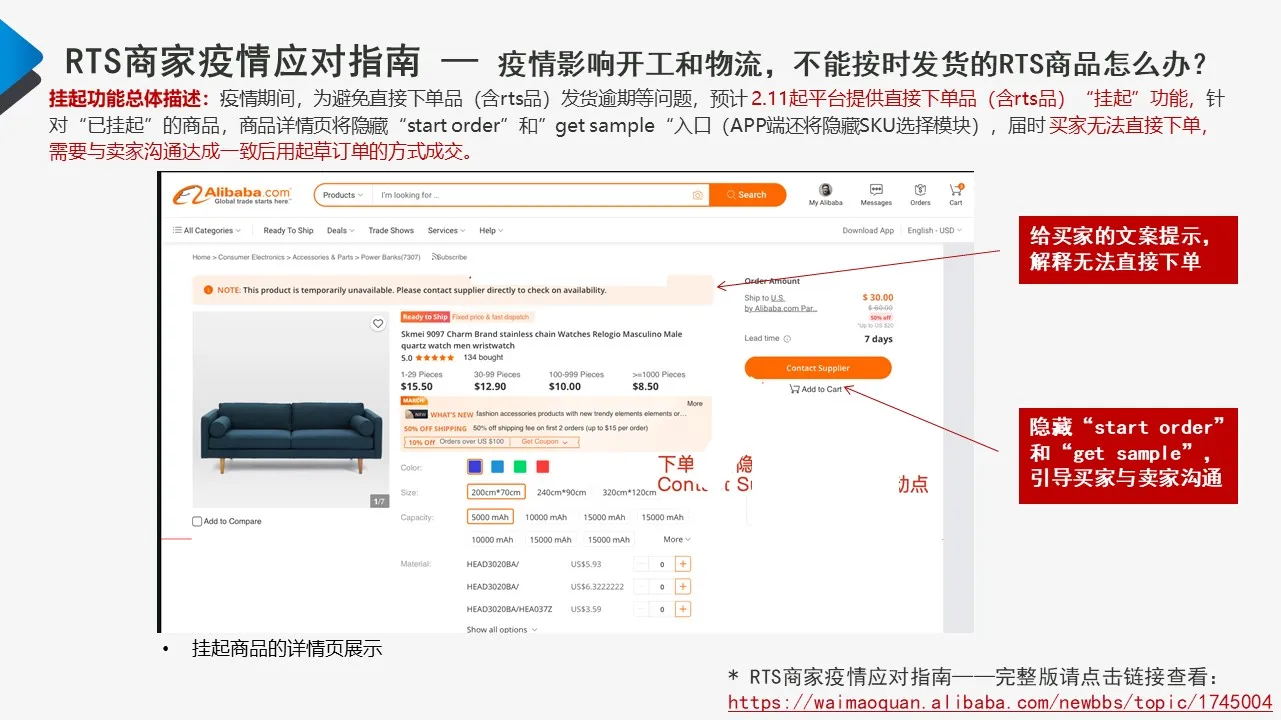Open the Products search category dropdown
1281x720 pixels.
343,195
